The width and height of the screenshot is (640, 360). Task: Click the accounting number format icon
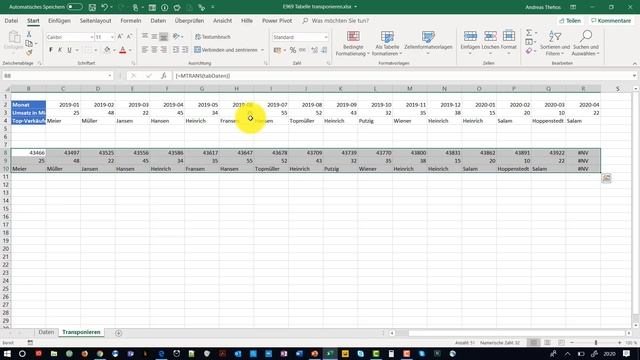tap(278, 50)
